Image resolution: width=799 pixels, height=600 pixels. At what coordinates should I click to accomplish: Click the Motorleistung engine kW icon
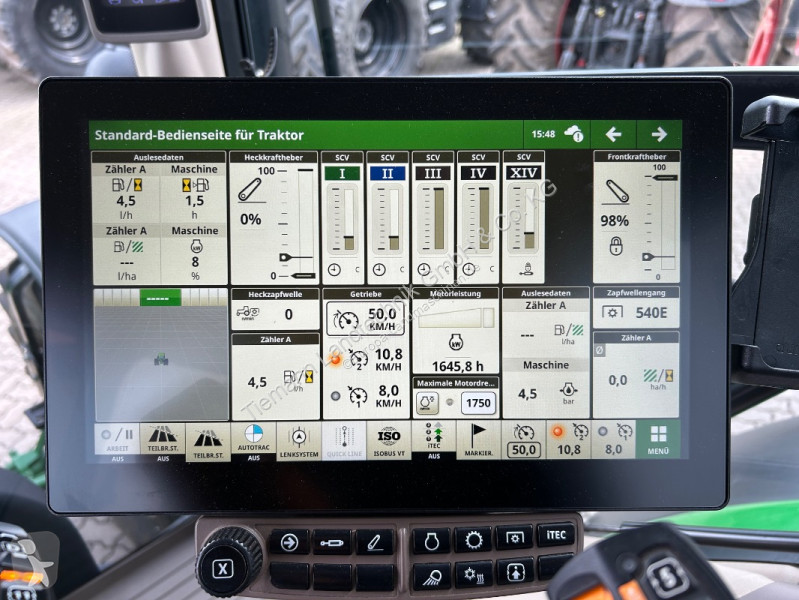tap(456, 343)
